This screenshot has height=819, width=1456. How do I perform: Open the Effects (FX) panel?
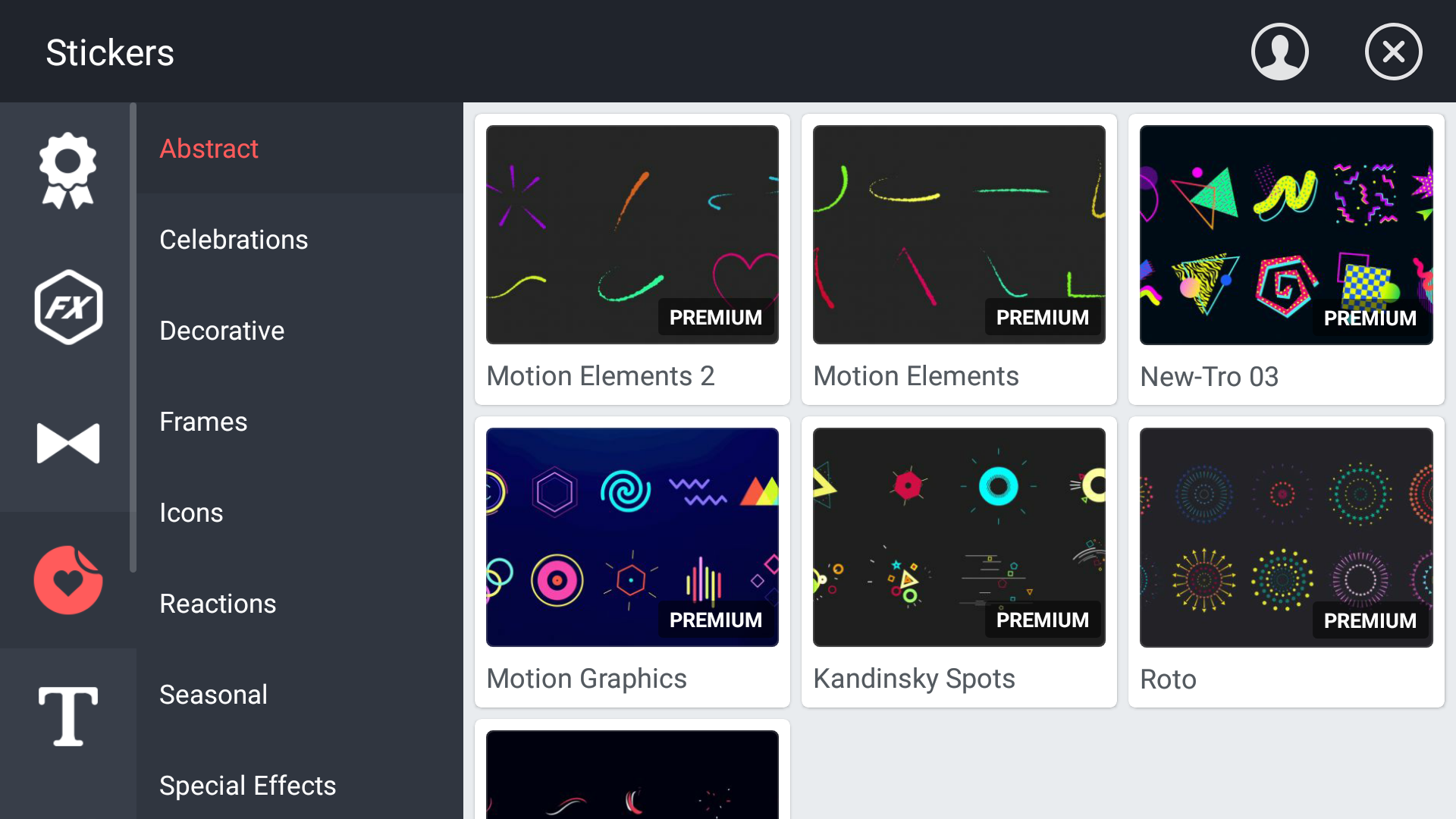67,306
